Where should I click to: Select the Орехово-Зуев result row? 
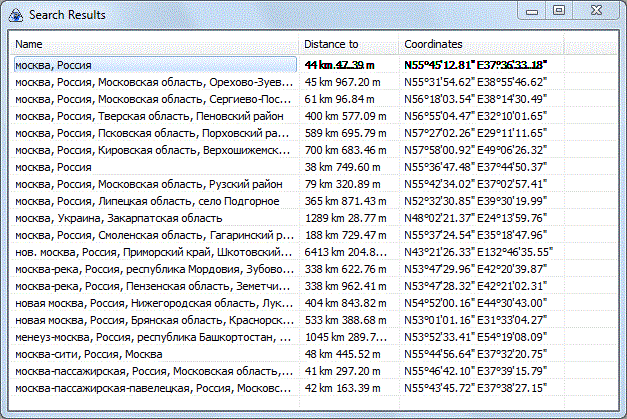(154, 82)
